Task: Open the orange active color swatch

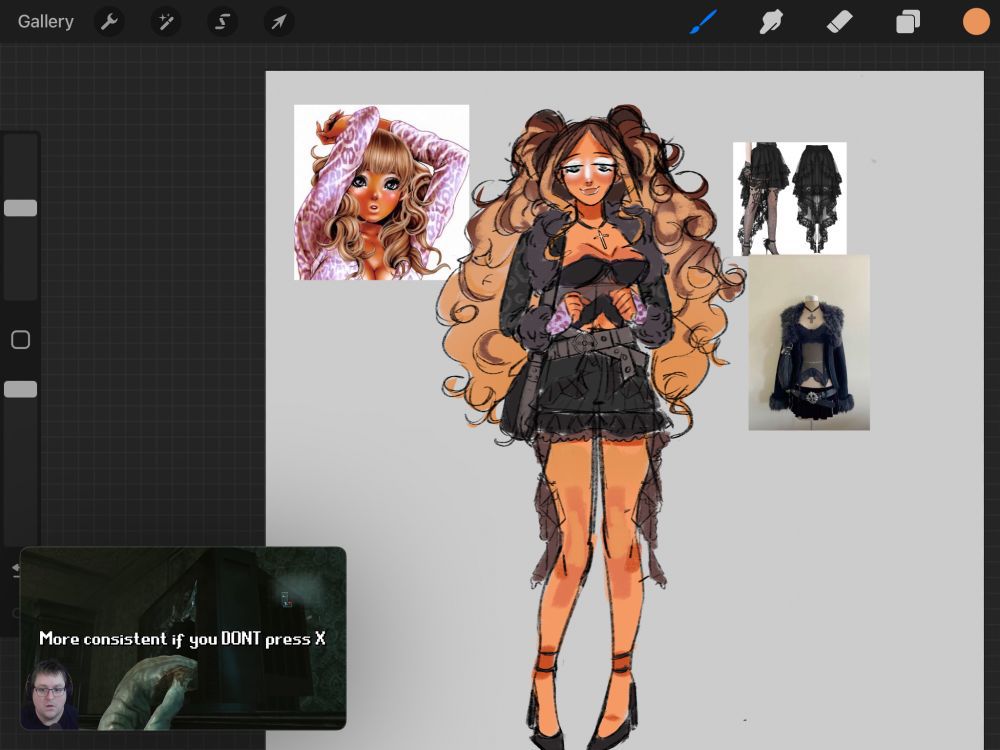Action: pos(976,22)
